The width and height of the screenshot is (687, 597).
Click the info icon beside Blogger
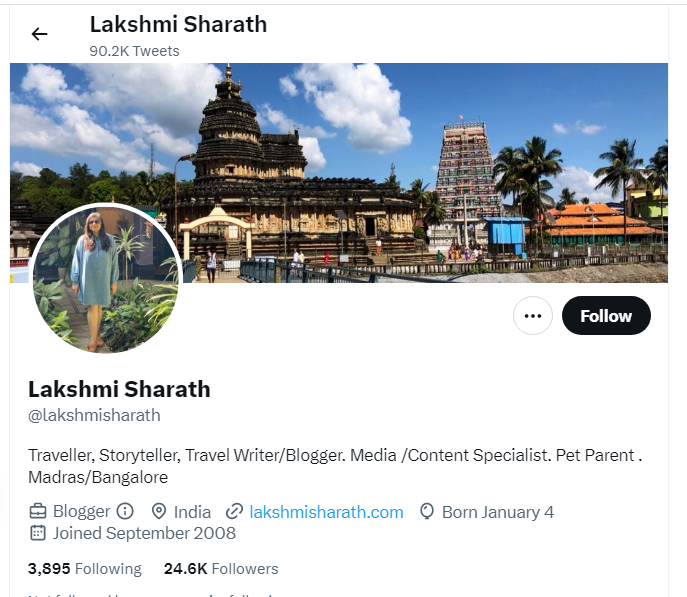[x=125, y=511]
